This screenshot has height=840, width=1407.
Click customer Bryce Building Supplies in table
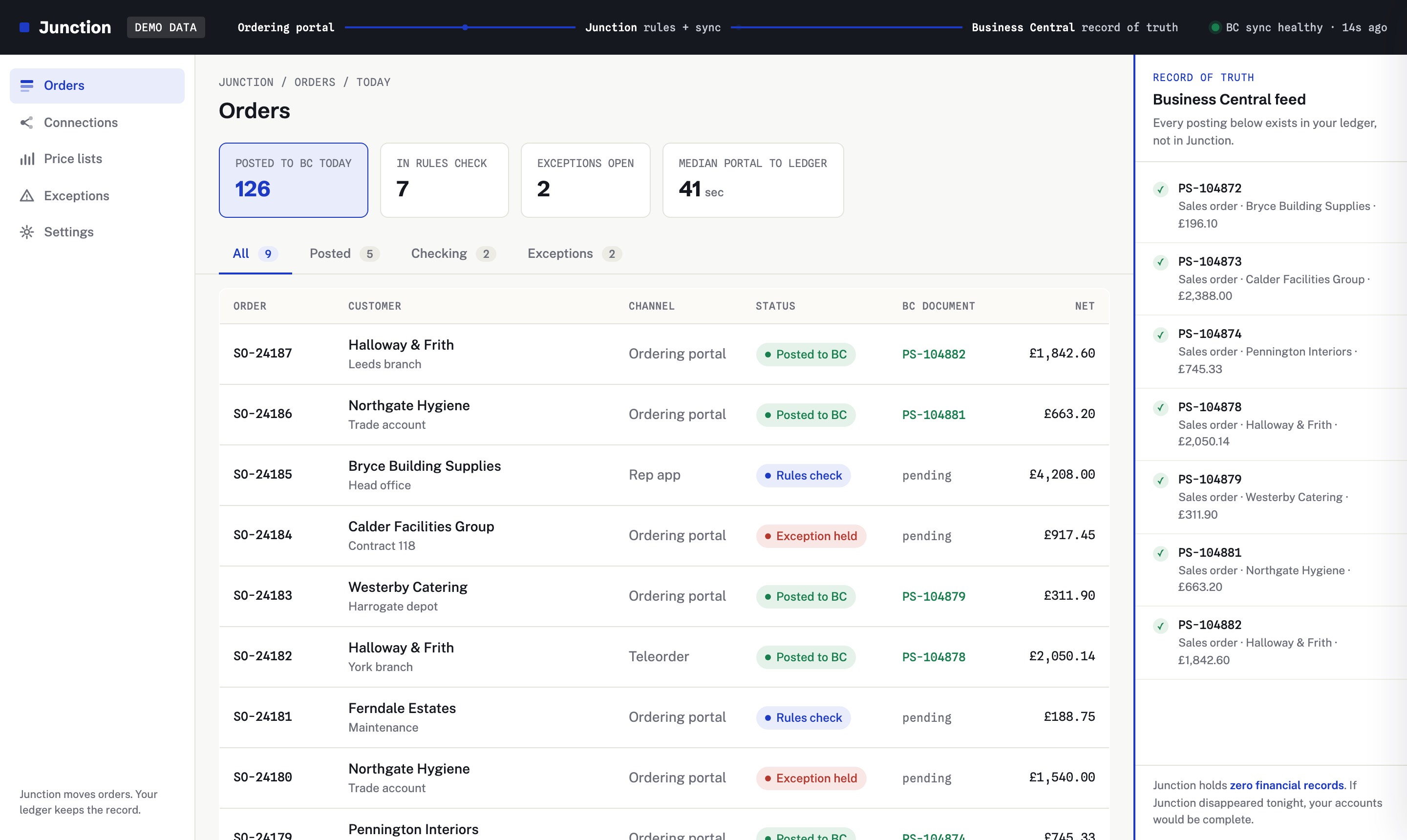point(425,466)
